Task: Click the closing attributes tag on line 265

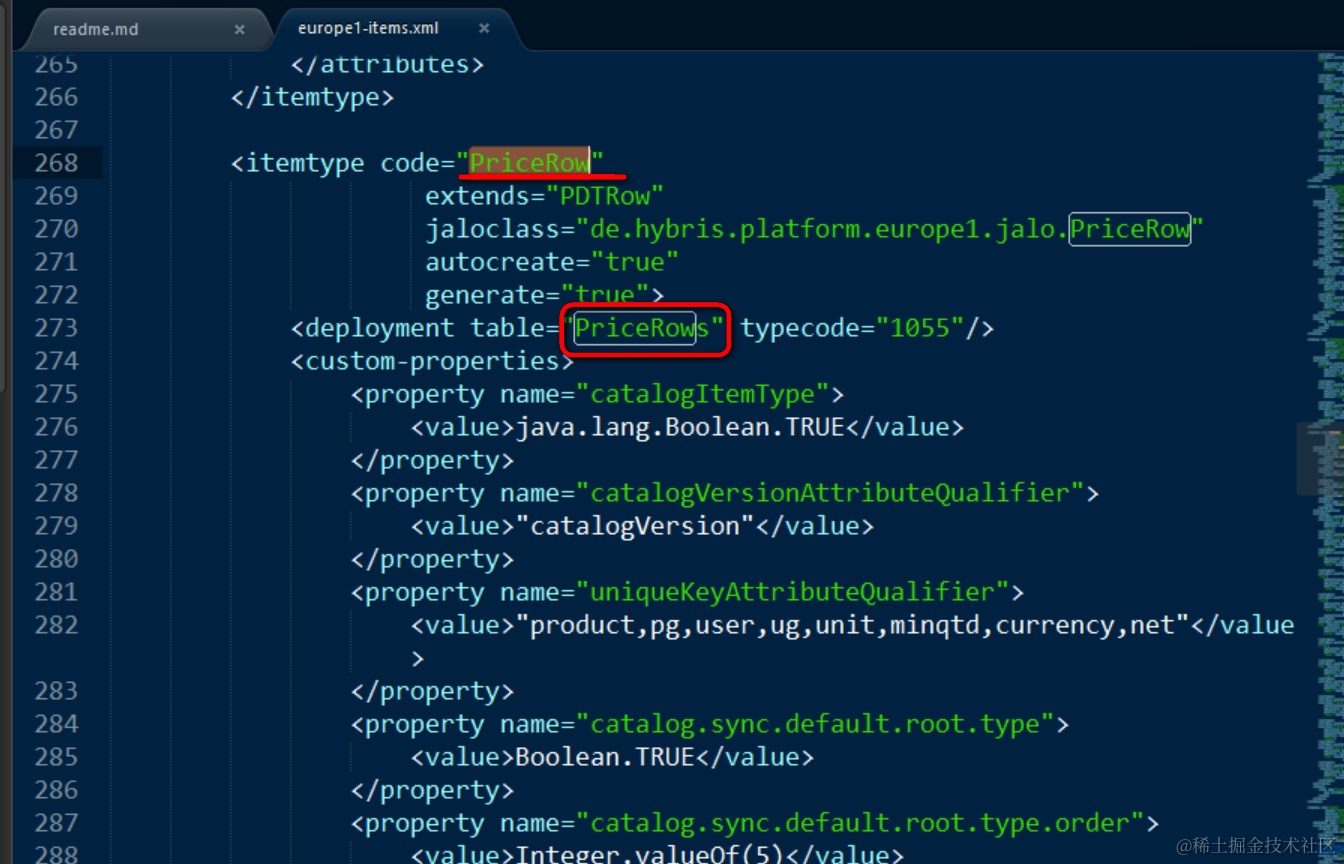Action: (387, 64)
